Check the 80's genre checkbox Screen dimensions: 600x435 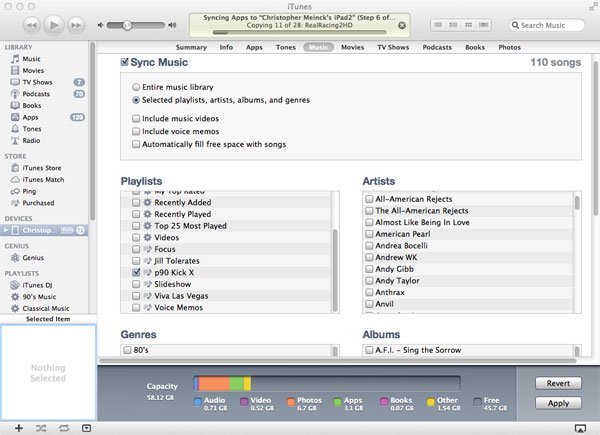[x=127, y=350]
